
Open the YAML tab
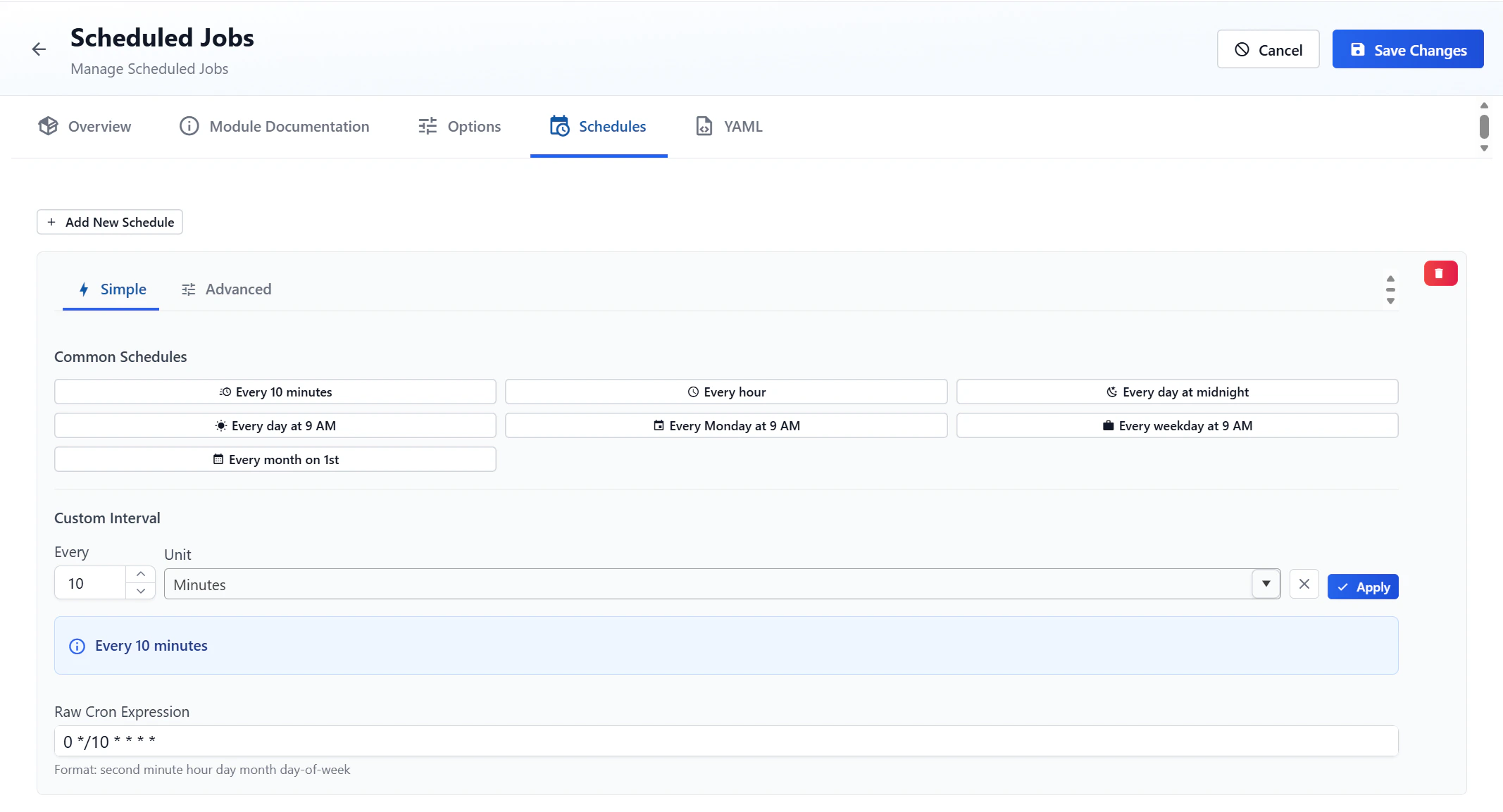pyautogui.click(x=729, y=127)
